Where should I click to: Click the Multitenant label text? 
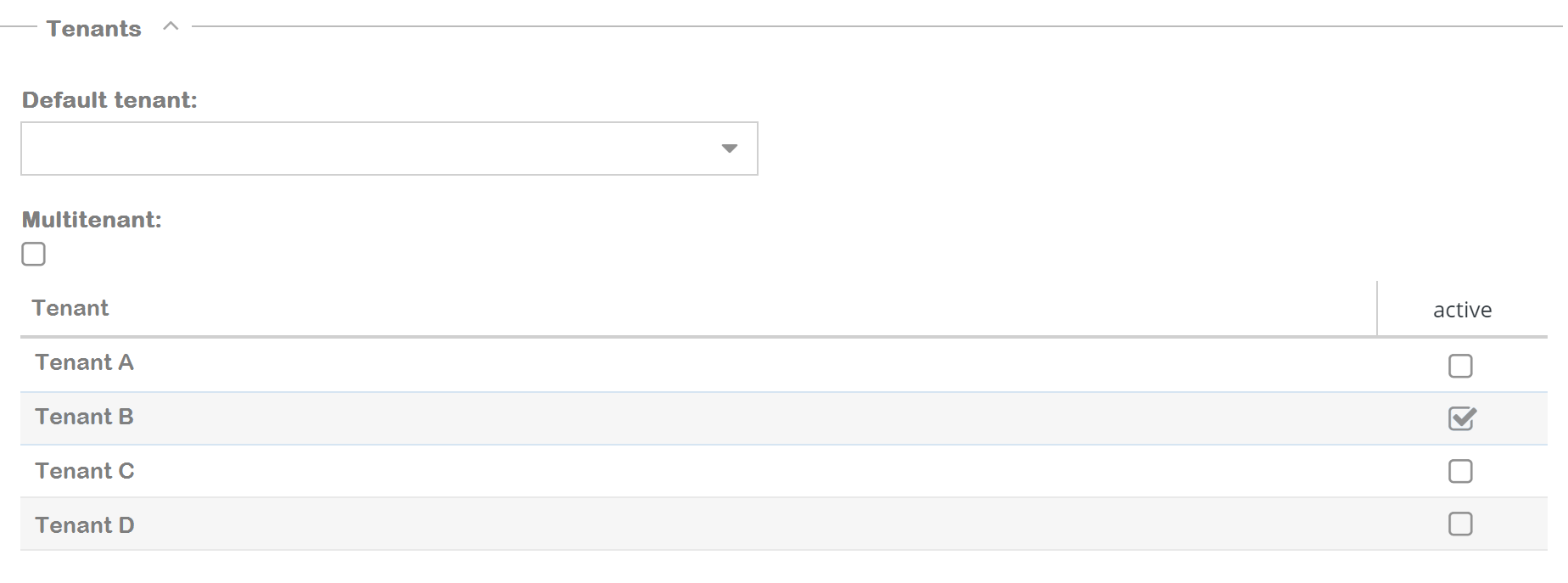pyautogui.click(x=92, y=220)
